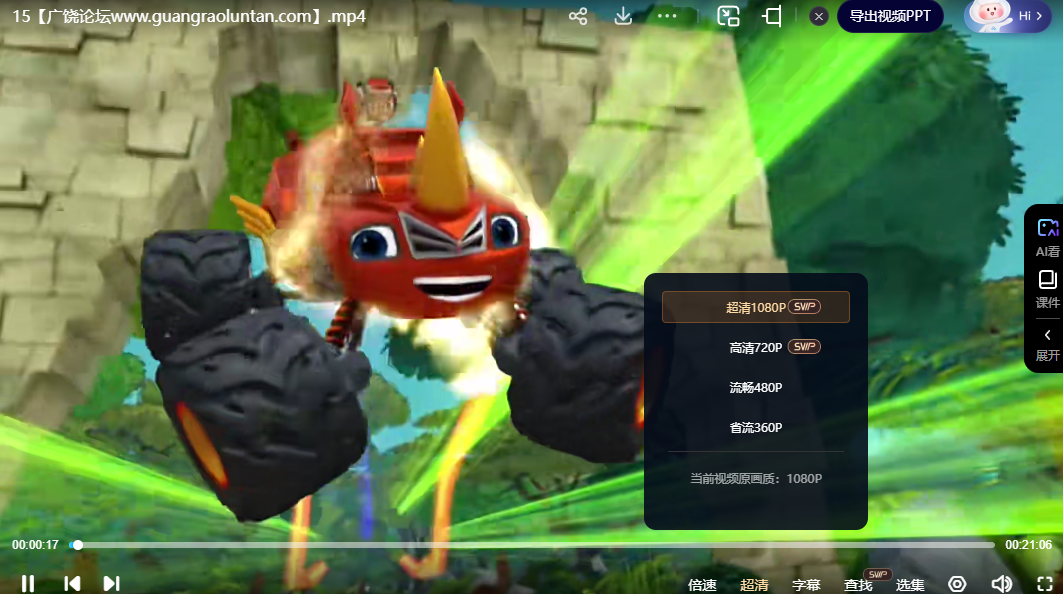Toggle the 超清 quality menu

[755, 585]
